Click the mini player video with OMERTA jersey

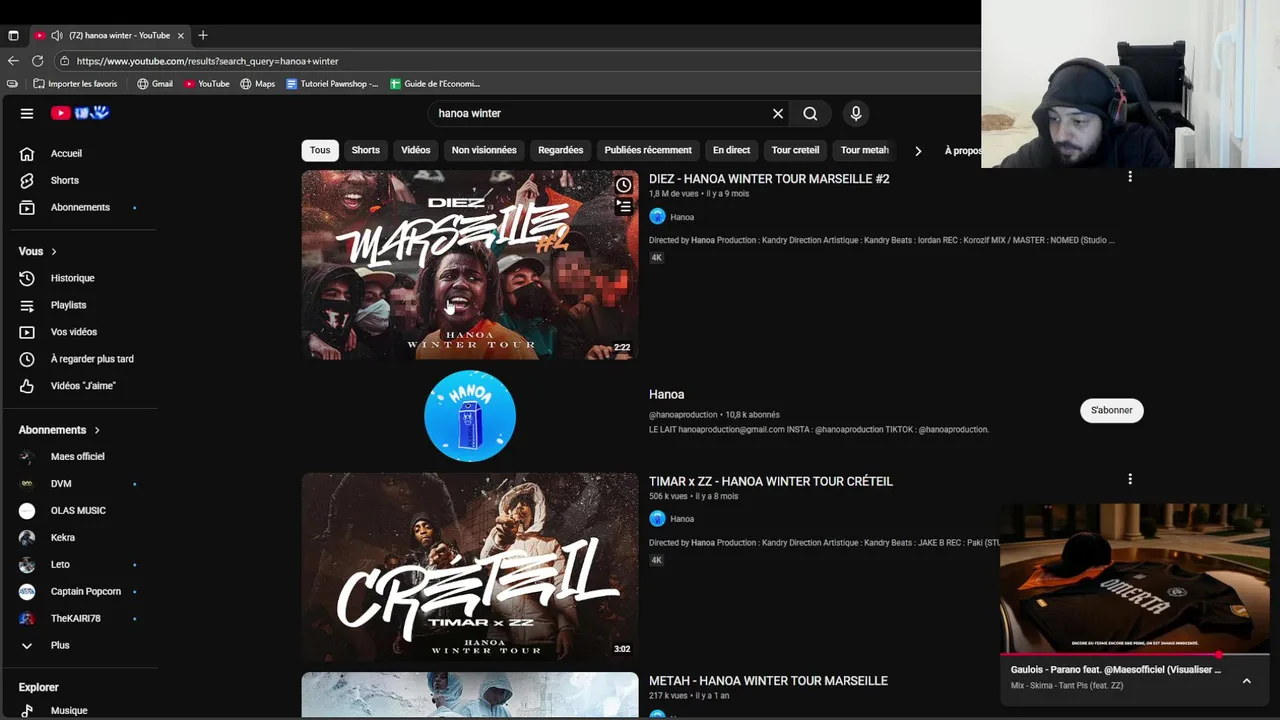coord(1135,578)
